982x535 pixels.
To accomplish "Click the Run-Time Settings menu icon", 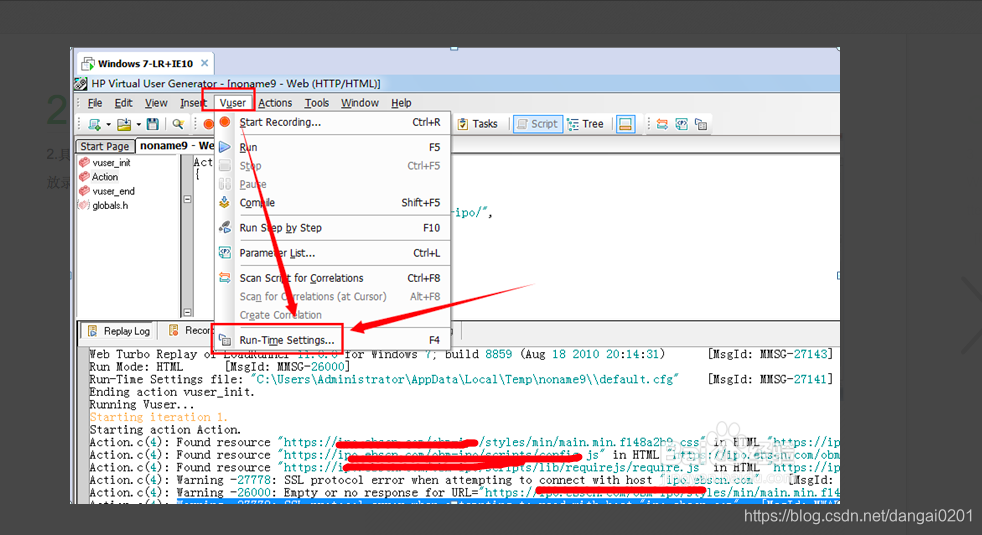I will [225, 340].
